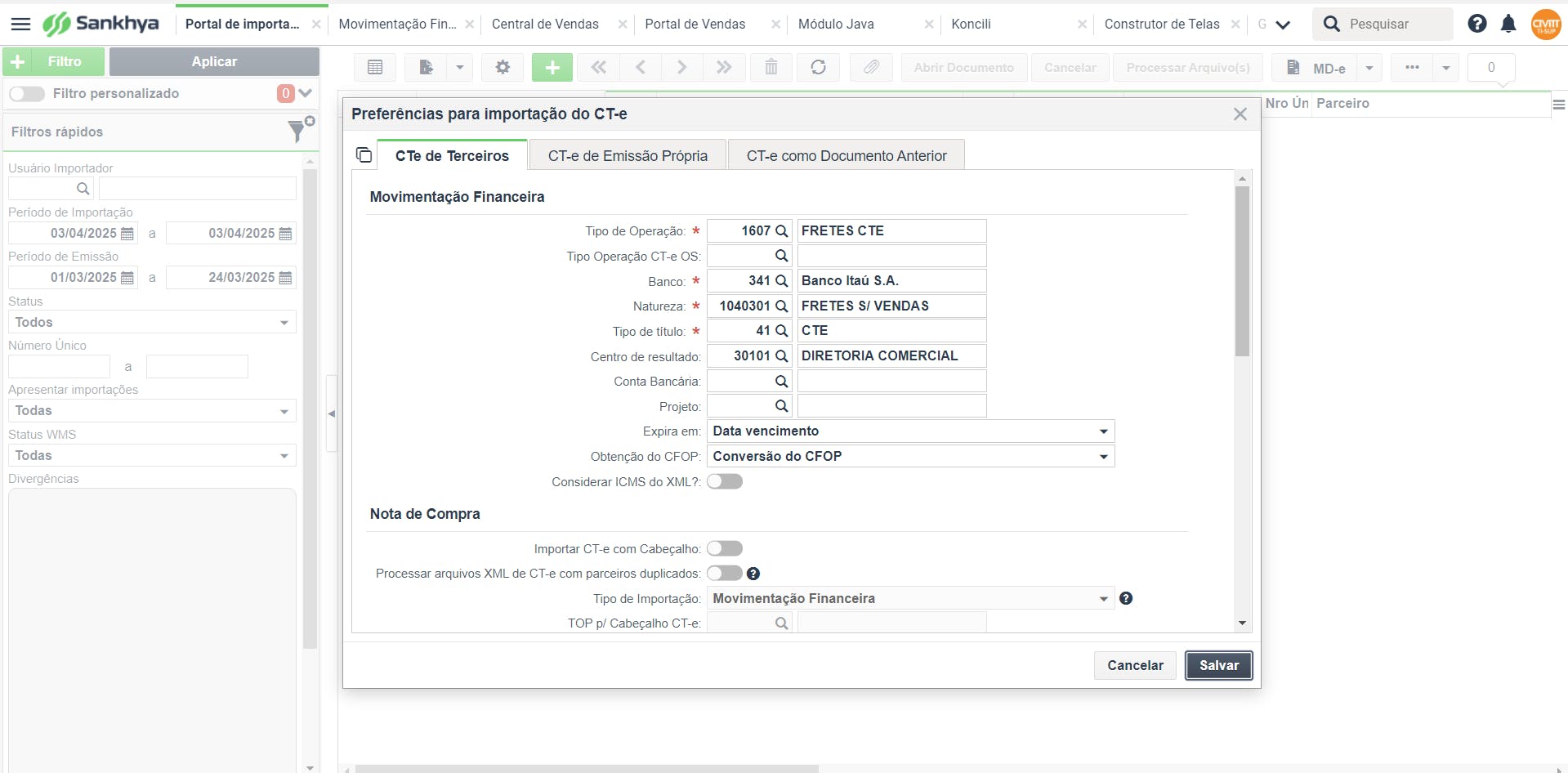Expand the Expira em dropdown

(x=1103, y=431)
